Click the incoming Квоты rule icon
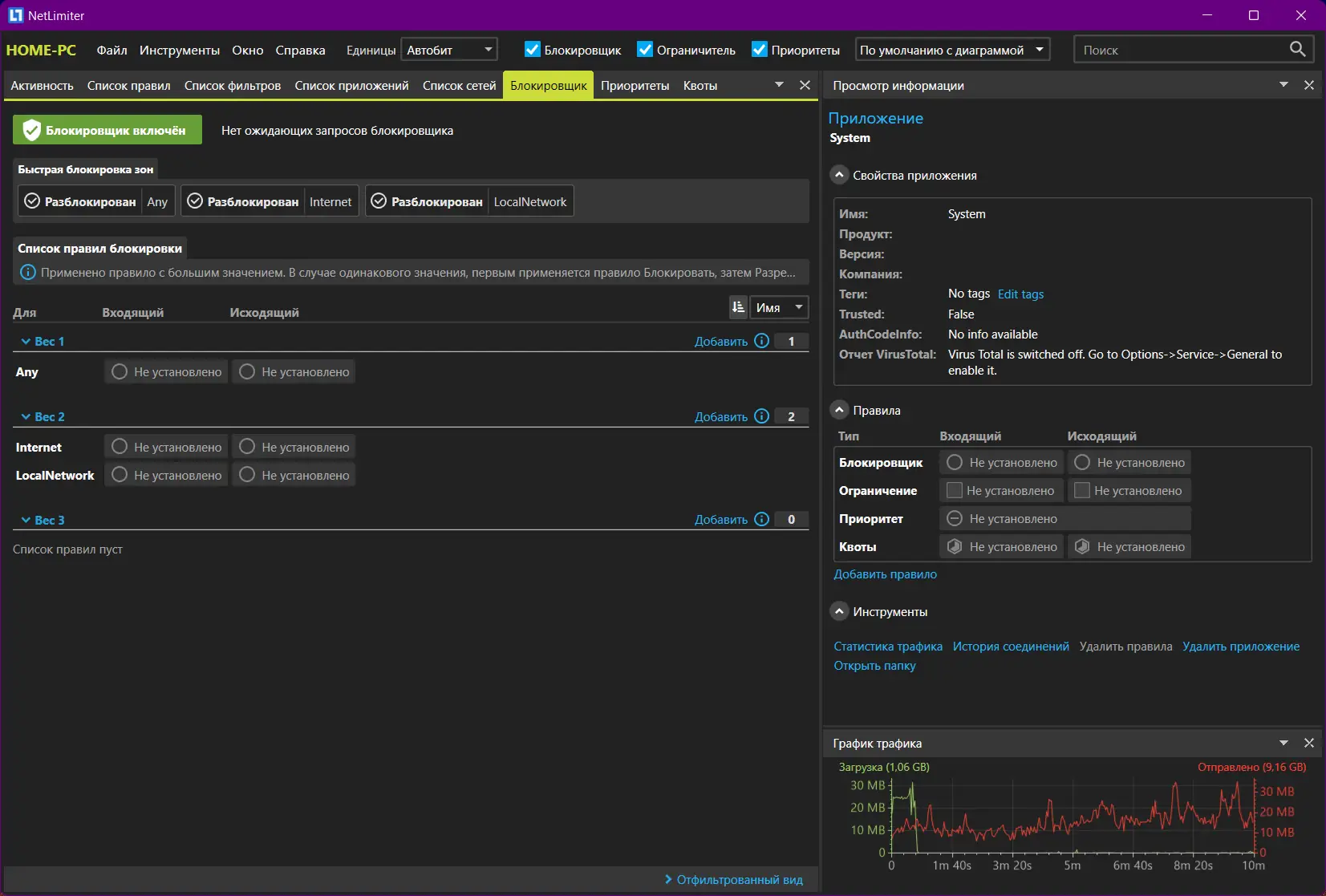The width and height of the screenshot is (1326, 896). pyautogui.click(x=955, y=546)
